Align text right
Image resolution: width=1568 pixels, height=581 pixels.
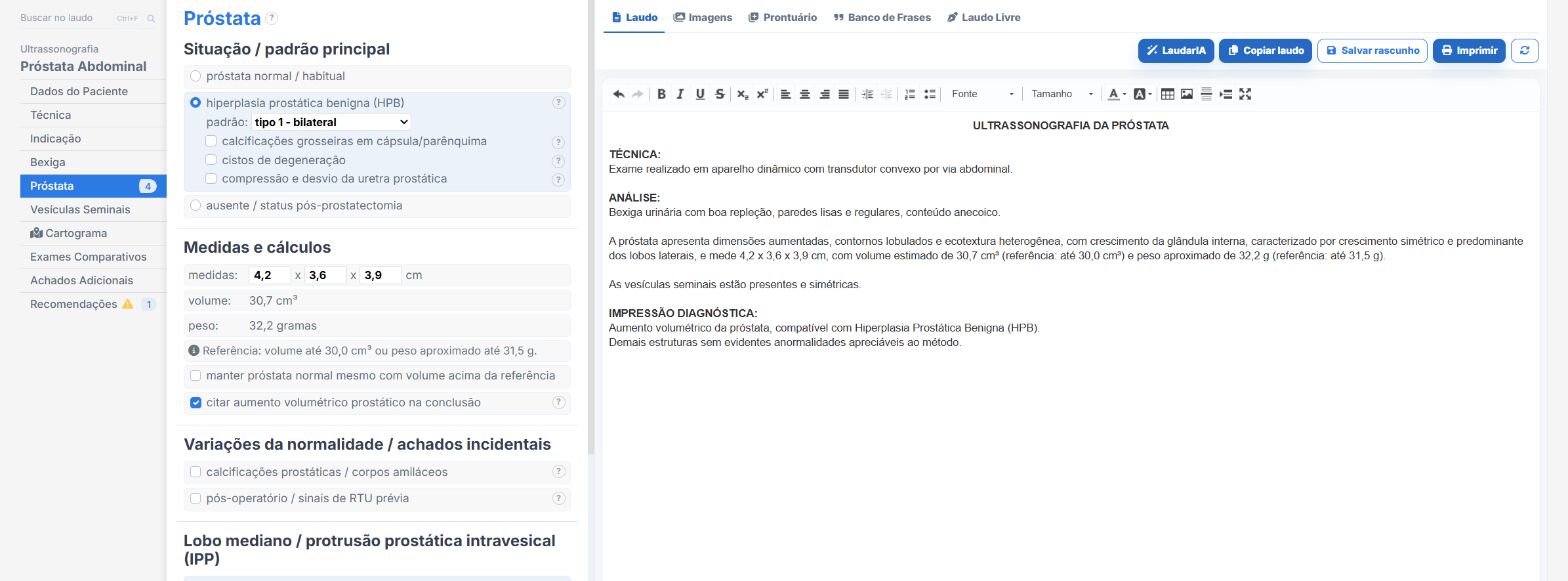click(x=824, y=94)
